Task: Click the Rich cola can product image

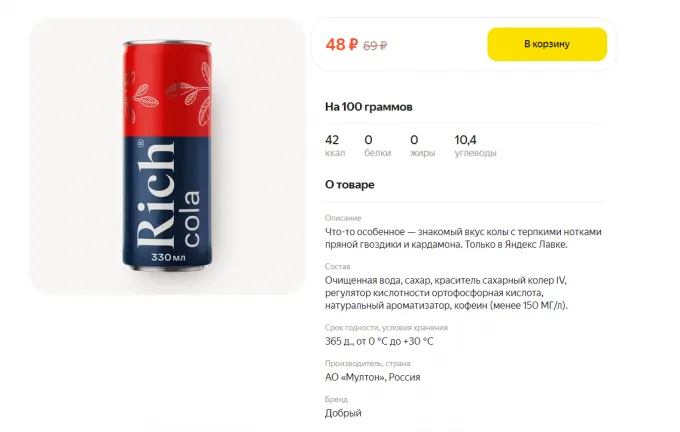Action: [167, 156]
